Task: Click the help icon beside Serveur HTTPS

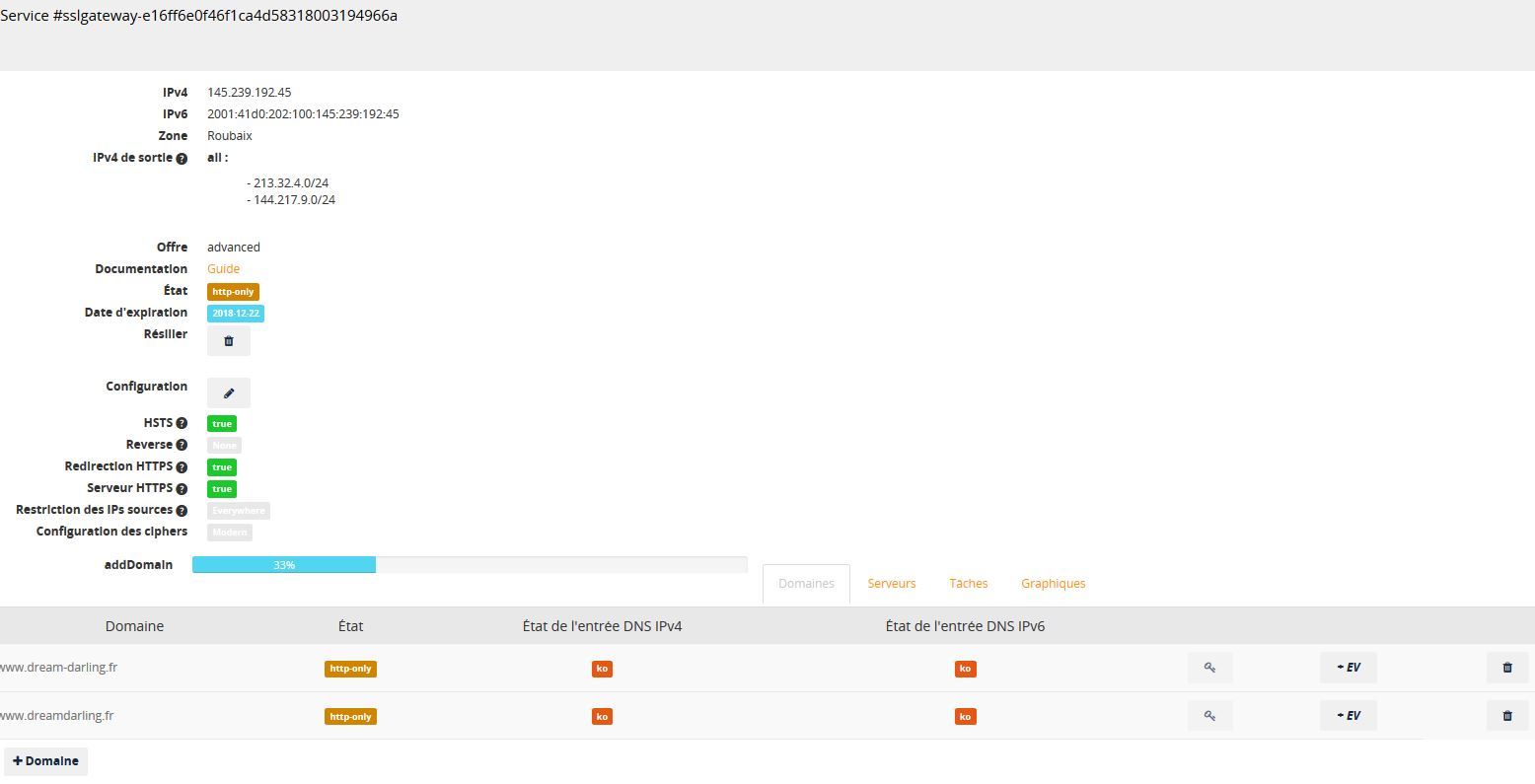Action: tap(182, 488)
